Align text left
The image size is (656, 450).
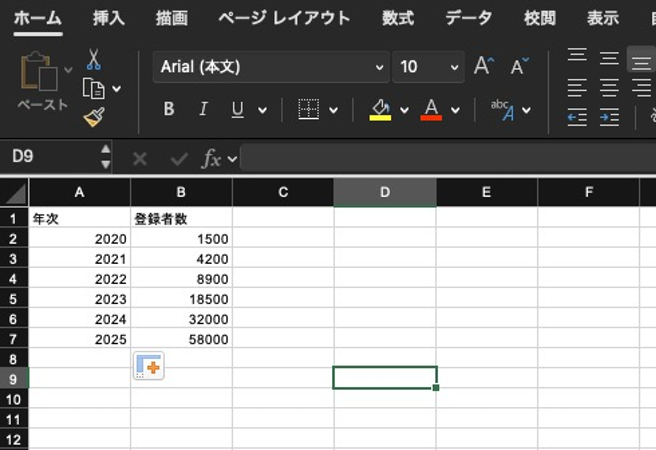pyautogui.click(x=577, y=88)
